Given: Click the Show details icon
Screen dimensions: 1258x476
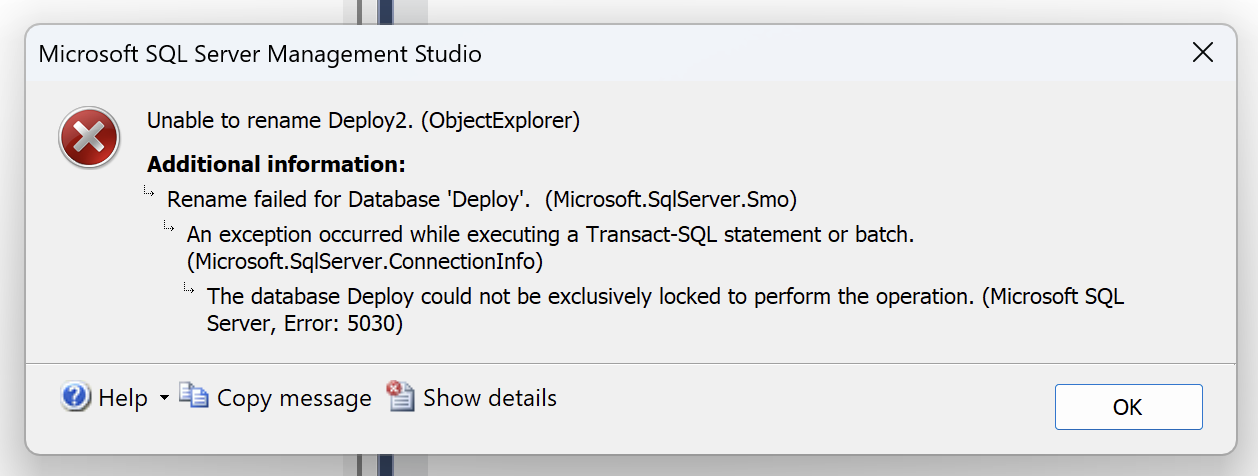Looking at the screenshot, I should point(401,396).
